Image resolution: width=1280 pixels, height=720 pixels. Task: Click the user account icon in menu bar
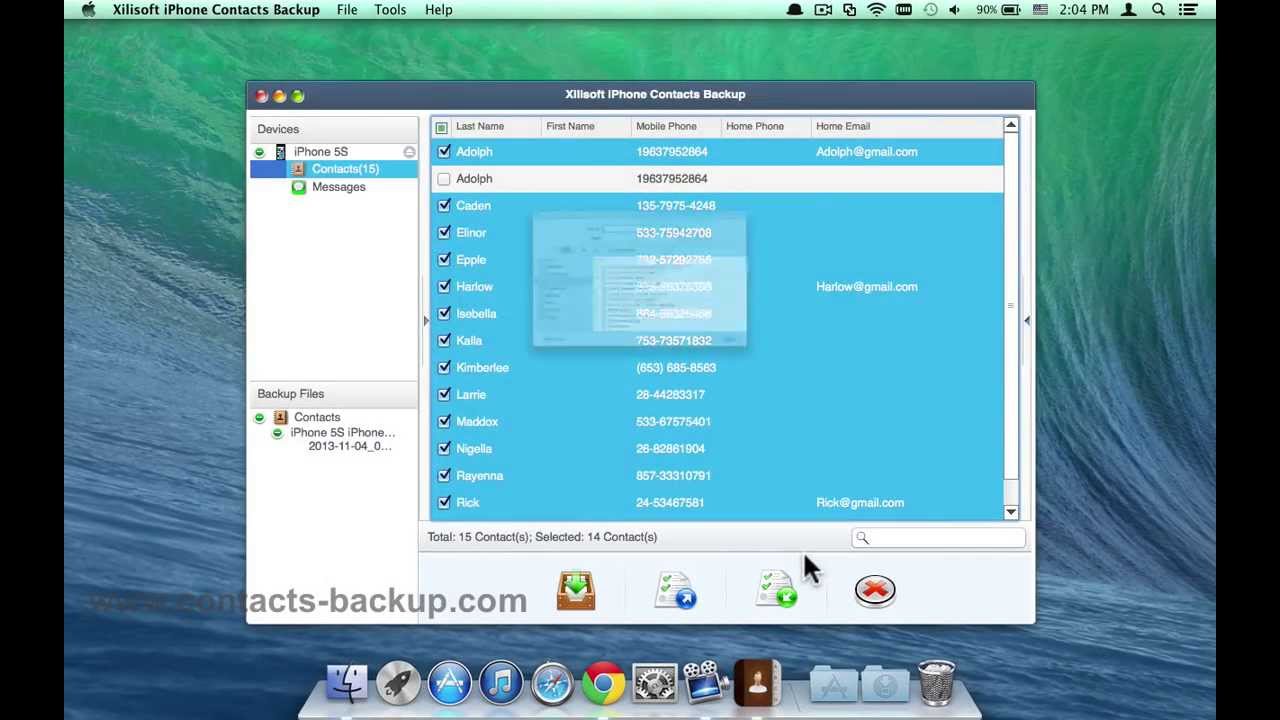(x=1129, y=10)
